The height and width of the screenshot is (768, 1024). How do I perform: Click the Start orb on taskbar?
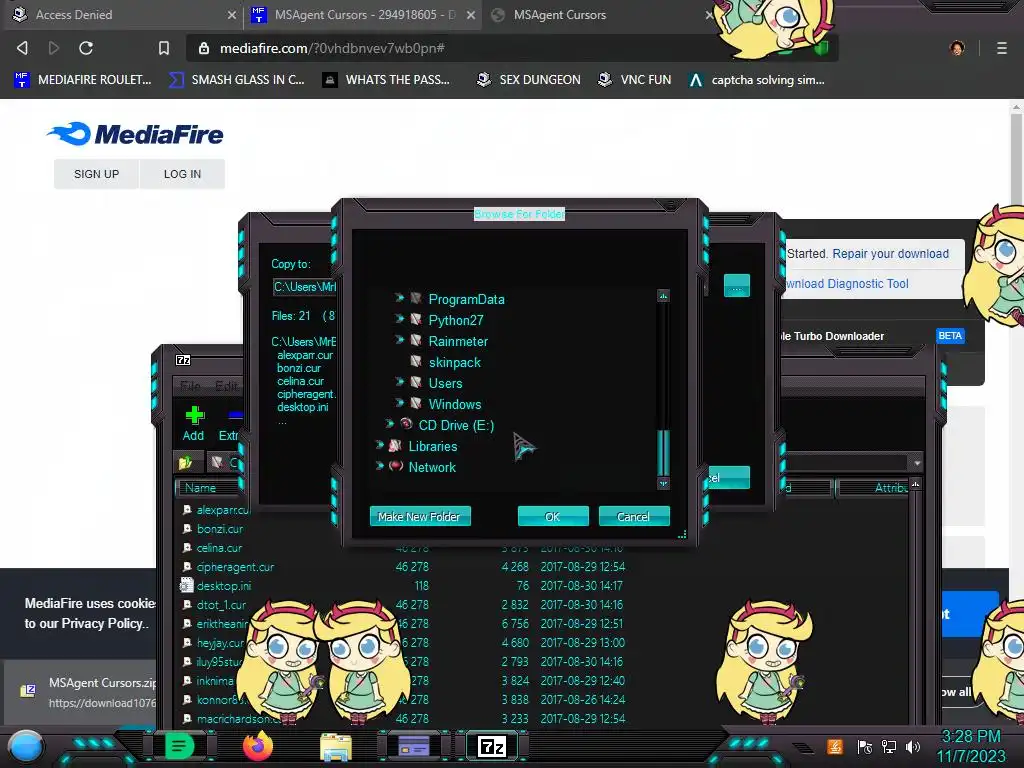click(25, 747)
